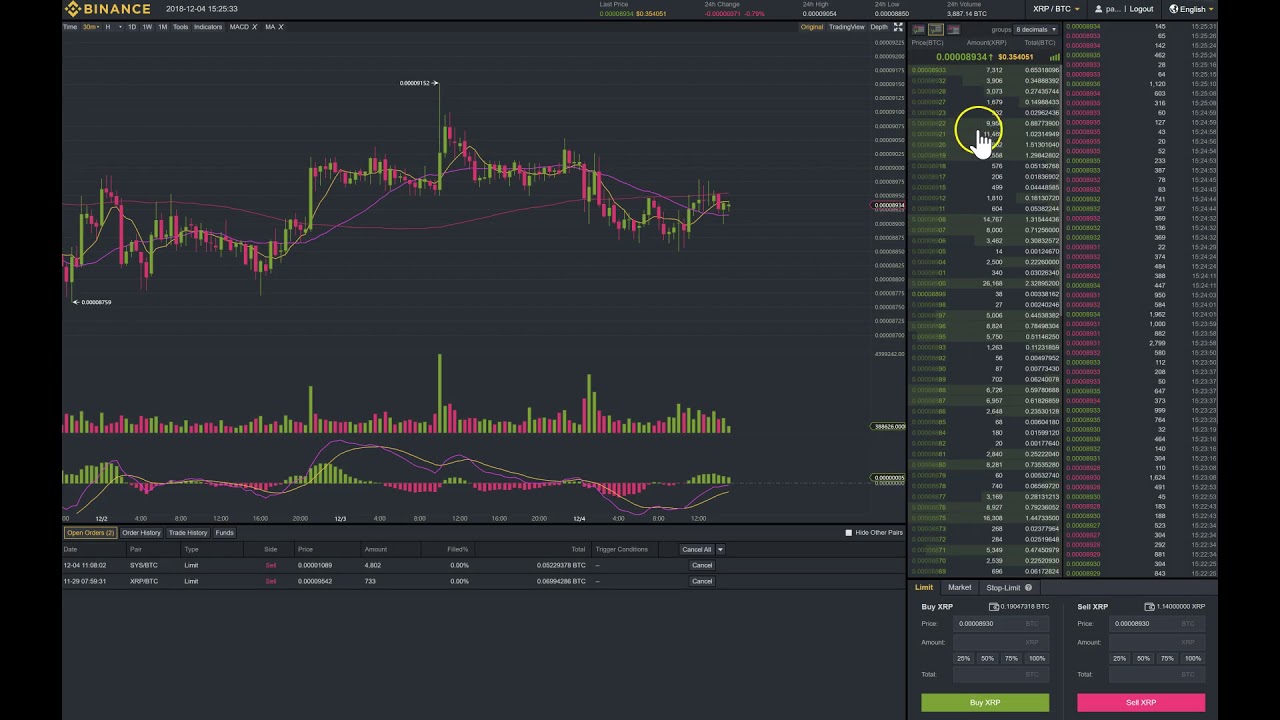Choose 50% in Sell XRP form
The height and width of the screenshot is (720, 1280).
click(1143, 658)
